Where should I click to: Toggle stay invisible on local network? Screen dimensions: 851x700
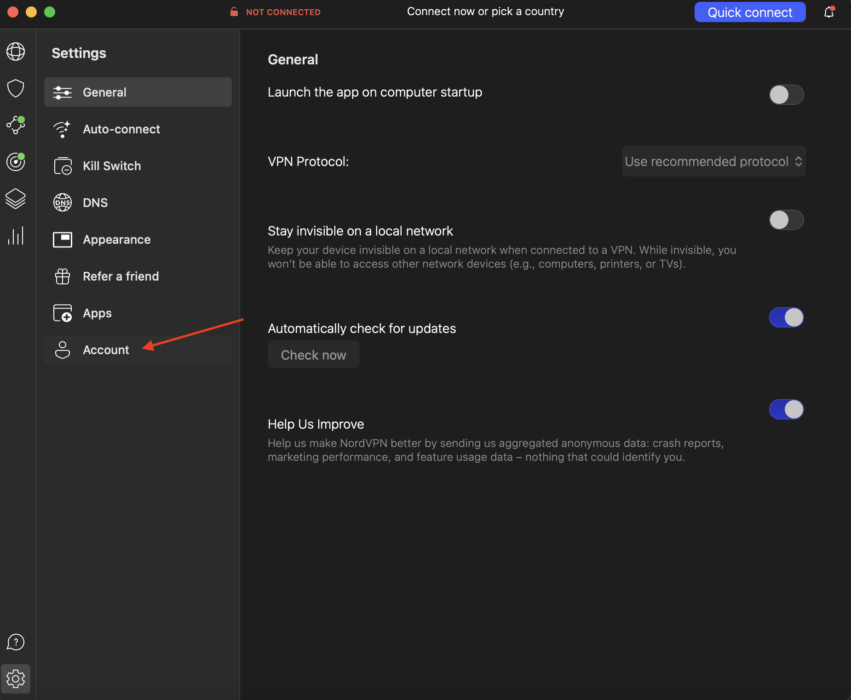tap(786, 220)
